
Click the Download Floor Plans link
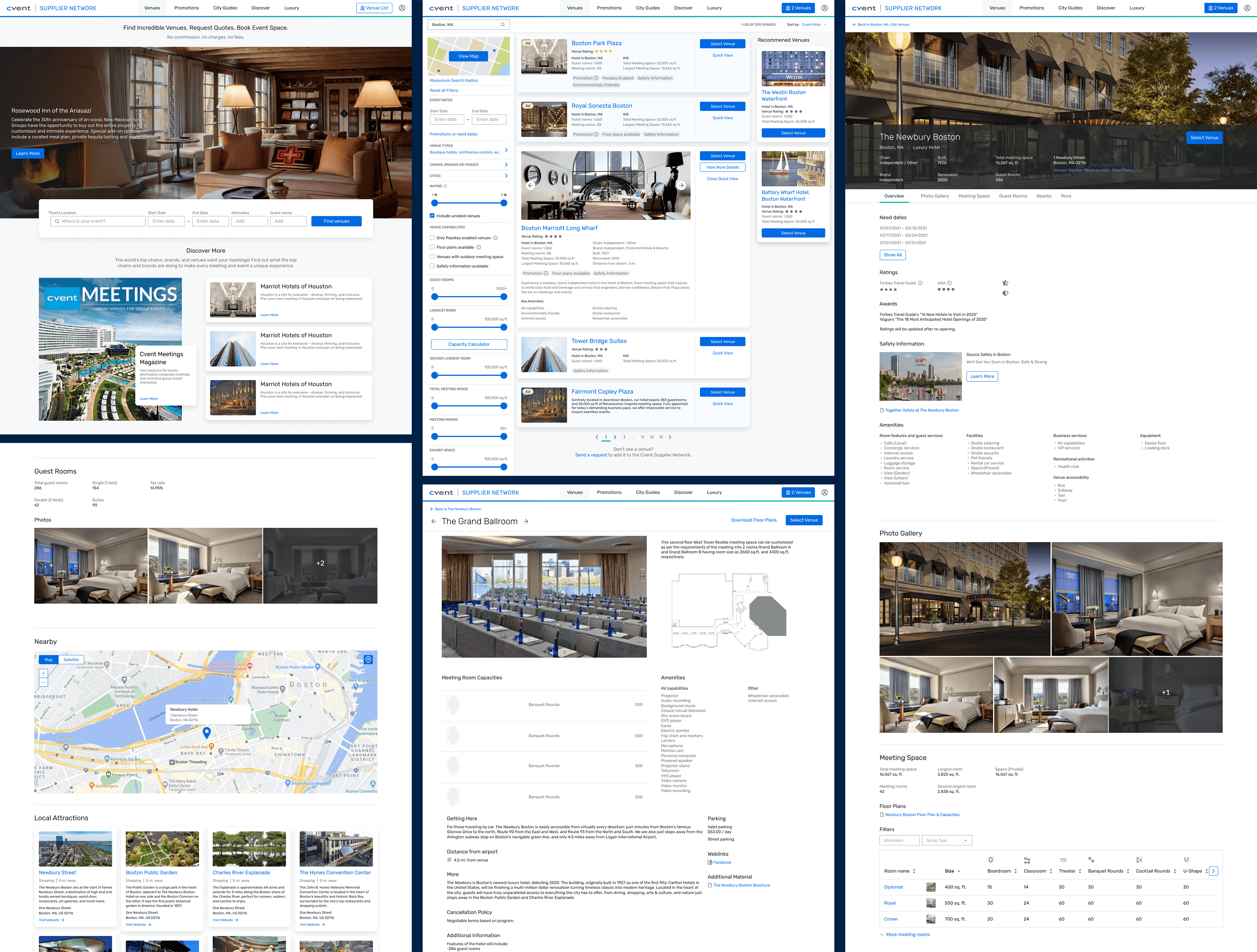[754, 520]
